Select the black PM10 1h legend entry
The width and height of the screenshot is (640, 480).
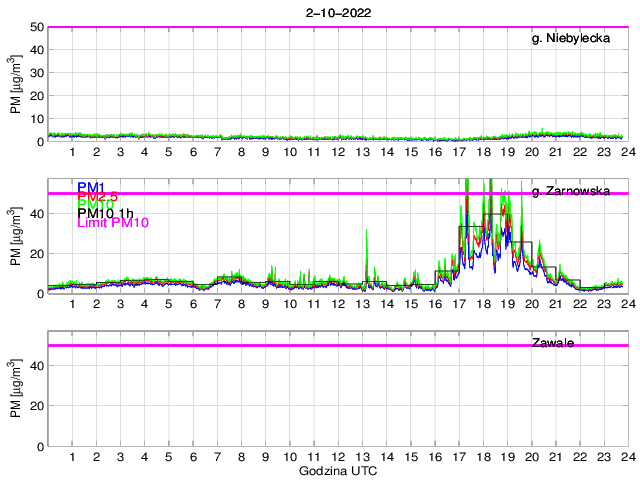tap(106, 213)
